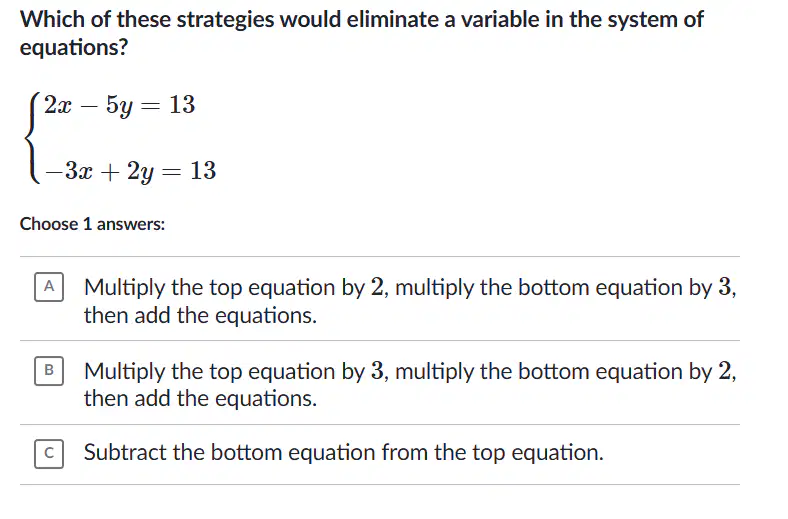Click 'then add the equations.' in option A
This screenshot has width=788, height=519.
(x=201, y=316)
